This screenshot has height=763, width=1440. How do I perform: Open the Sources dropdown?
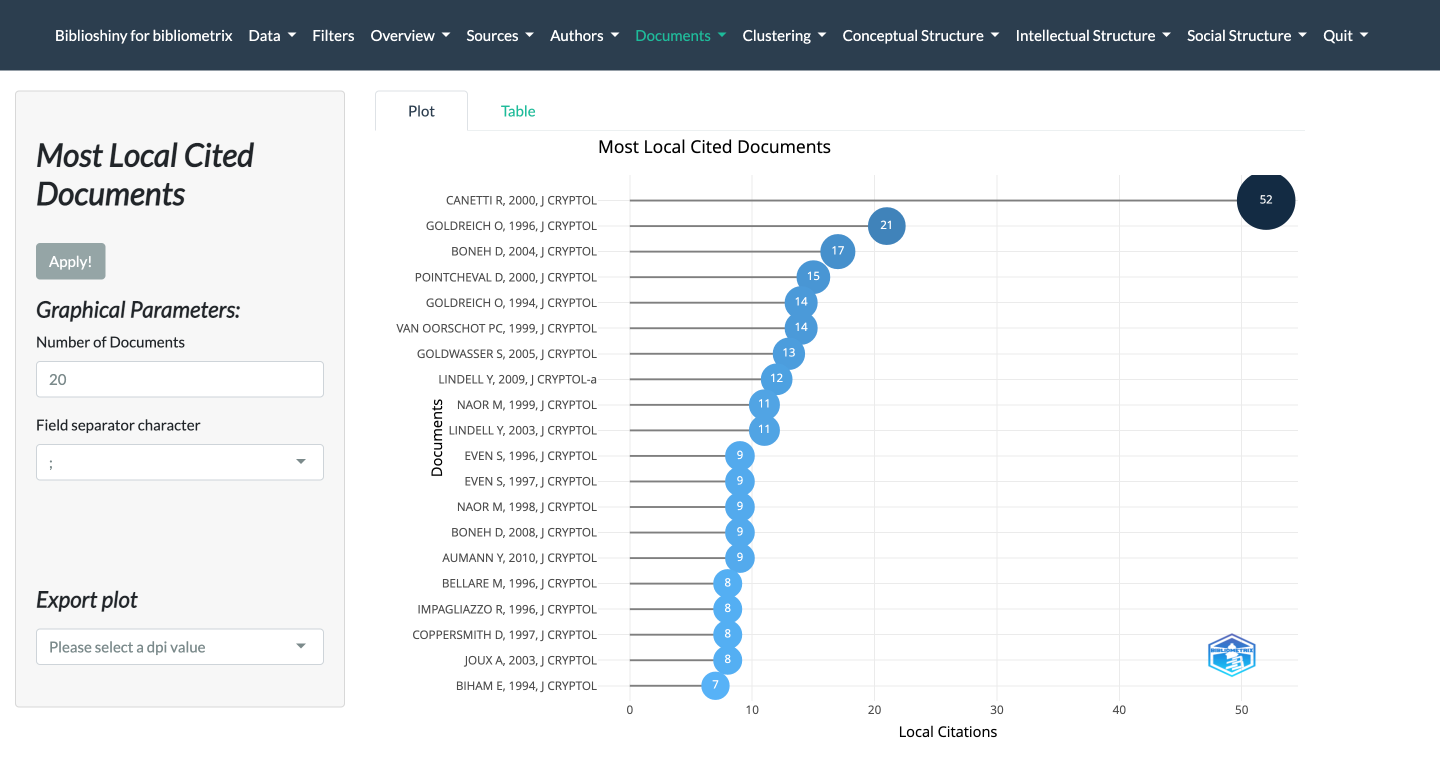pyautogui.click(x=500, y=35)
